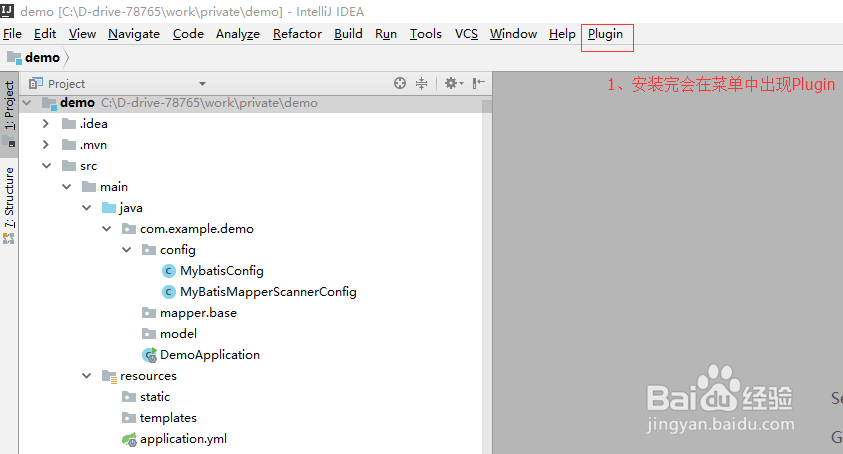Open the Navigate menu

pyautogui.click(x=134, y=34)
